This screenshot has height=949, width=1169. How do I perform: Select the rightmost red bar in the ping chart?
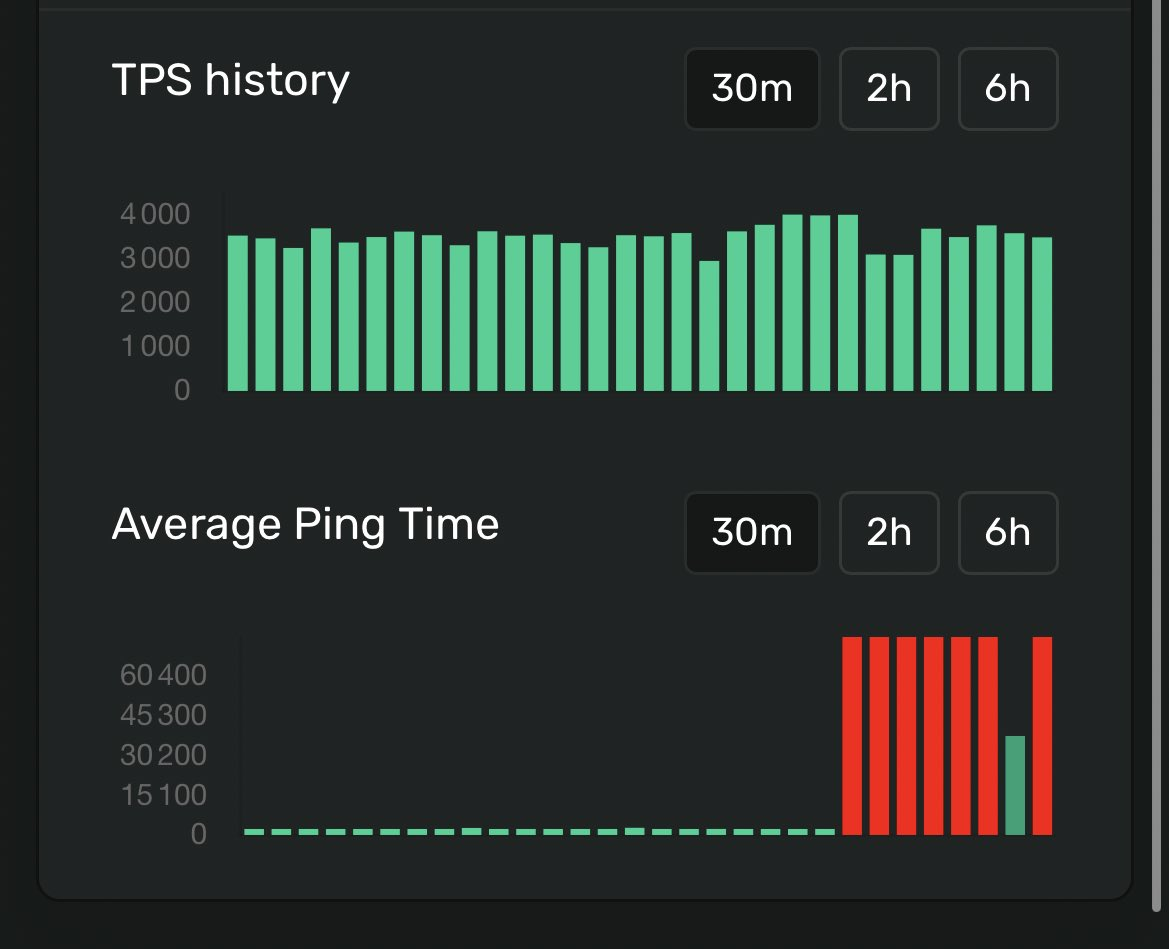pyautogui.click(x=1042, y=735)
